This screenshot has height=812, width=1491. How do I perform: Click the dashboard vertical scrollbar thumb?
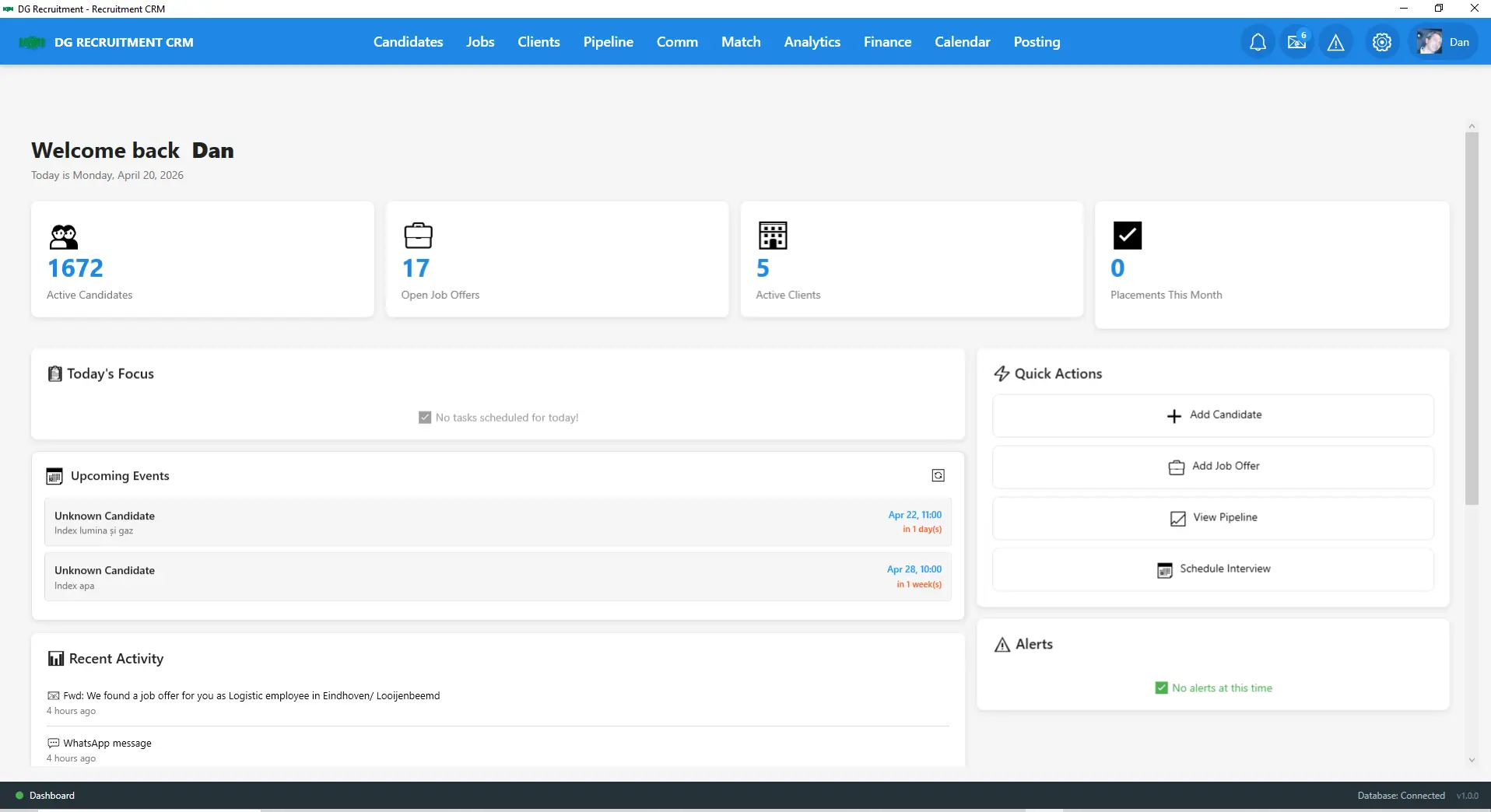[x=1471, y=318]
